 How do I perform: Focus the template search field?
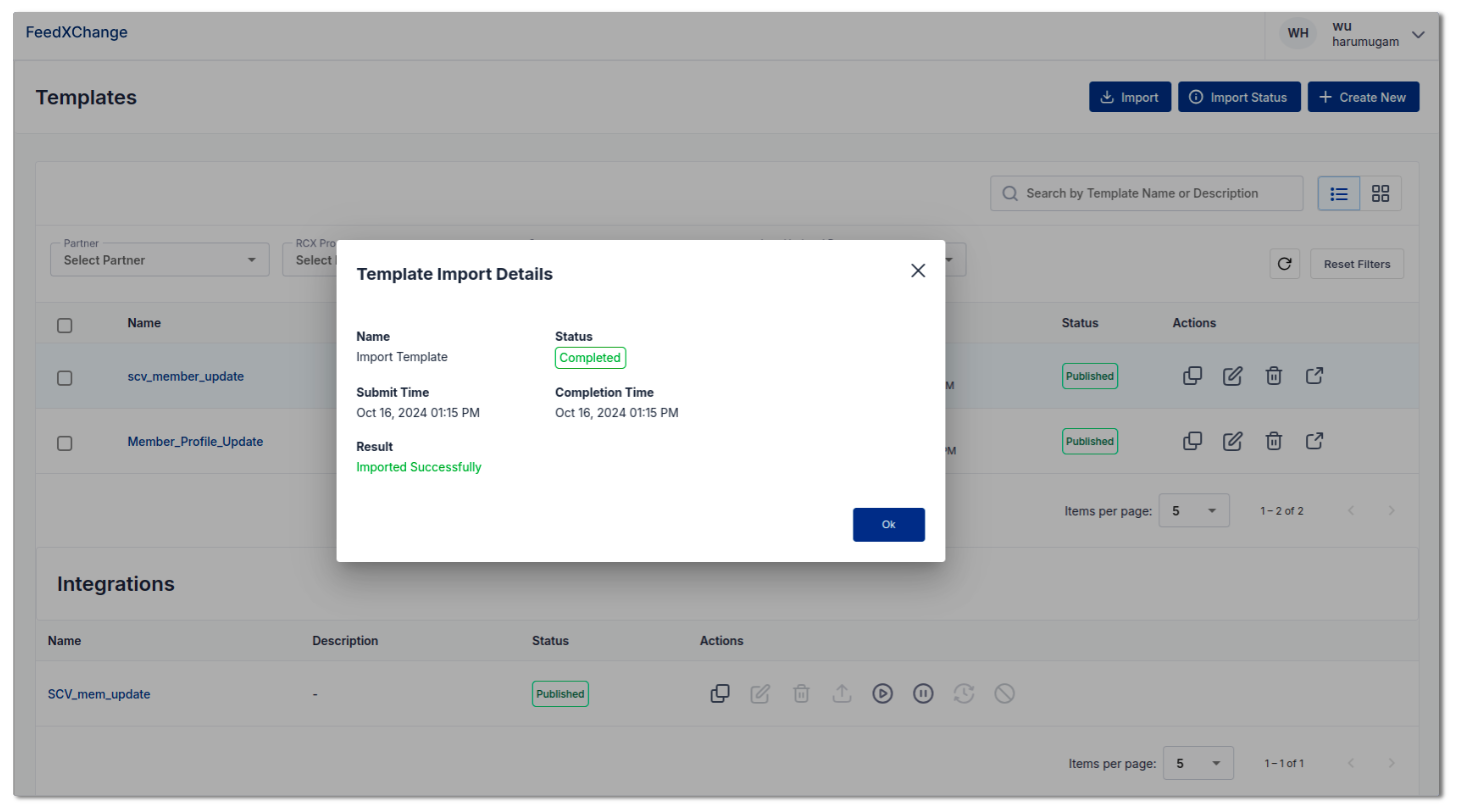click(x=1147, y=194)
